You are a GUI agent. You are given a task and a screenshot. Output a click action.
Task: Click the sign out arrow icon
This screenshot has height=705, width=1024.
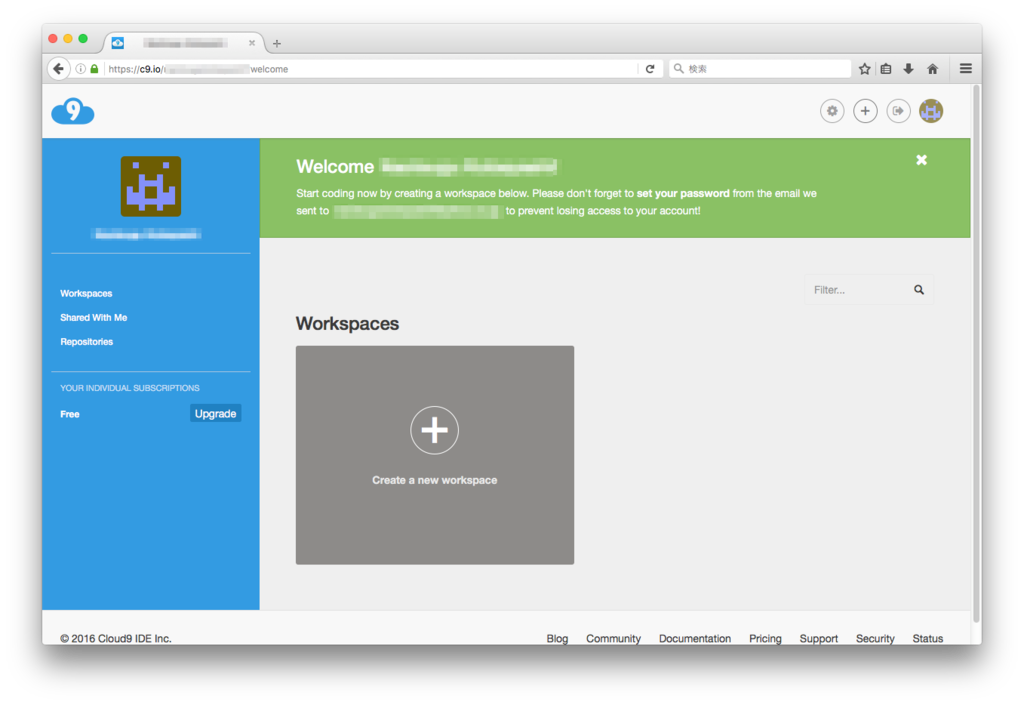pyautogui.click(x=899, y=111)
